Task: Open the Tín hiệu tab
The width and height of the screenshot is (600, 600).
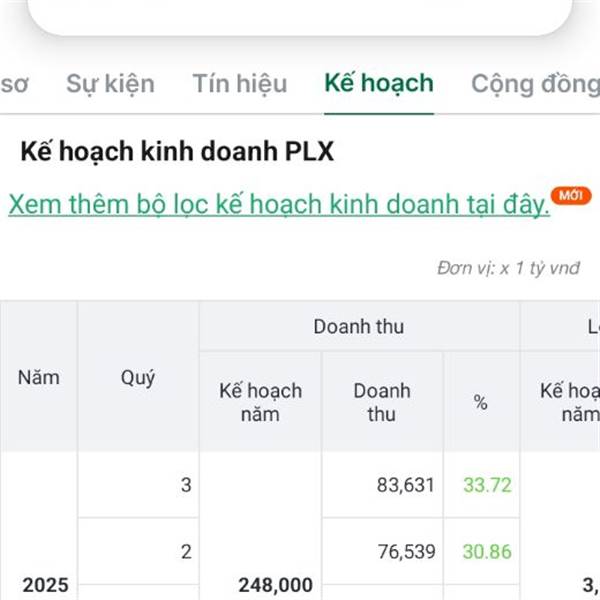Action: pyautogui.click(x=239, y=83)
